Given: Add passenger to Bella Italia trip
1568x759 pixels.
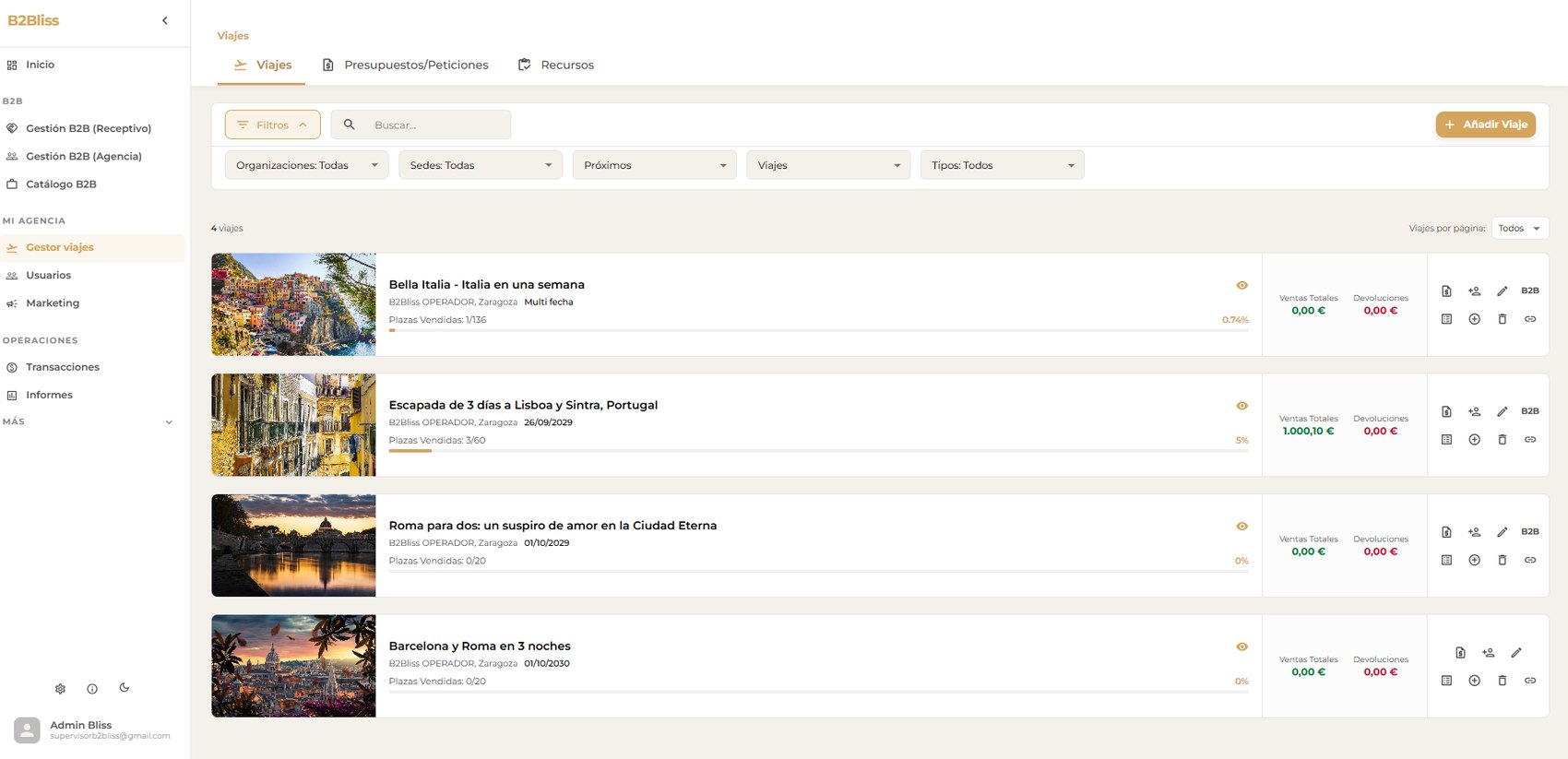Looking at the screenshot, I should point(1474,291).
